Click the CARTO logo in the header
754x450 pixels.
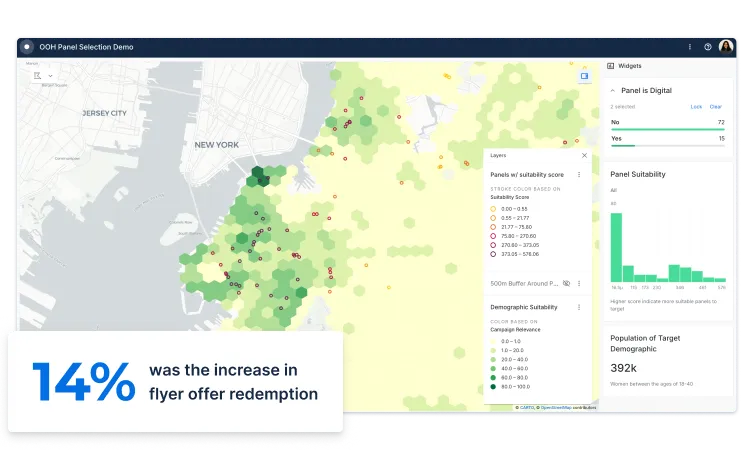[26, 46]
